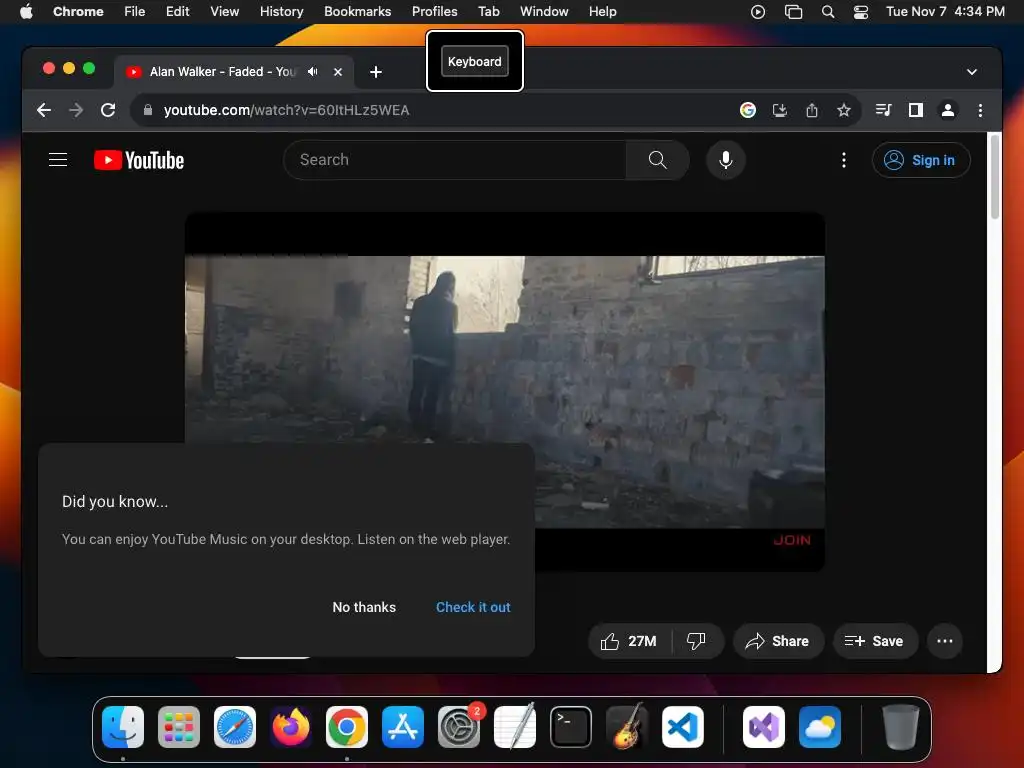Click the Keyboard tooltip button
The width and height of the screenshot is (1024, 768).
[475, 61]
